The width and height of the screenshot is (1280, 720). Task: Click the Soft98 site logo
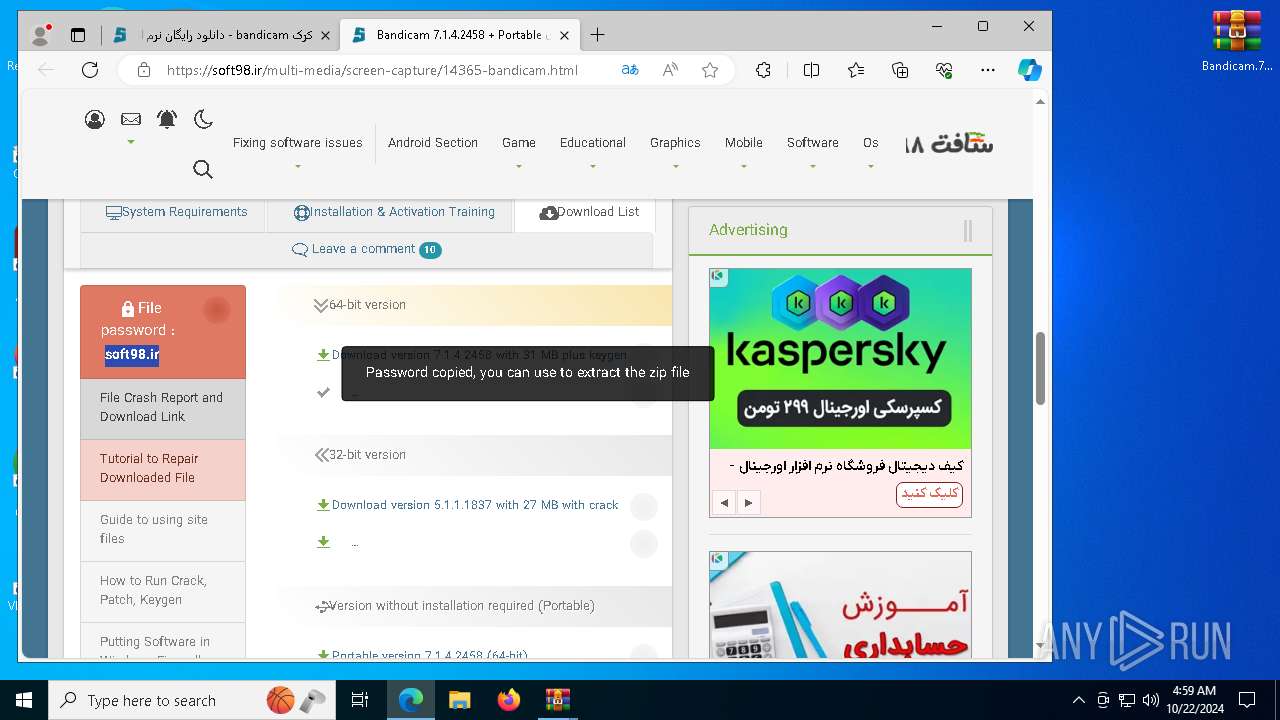point(949,143)
